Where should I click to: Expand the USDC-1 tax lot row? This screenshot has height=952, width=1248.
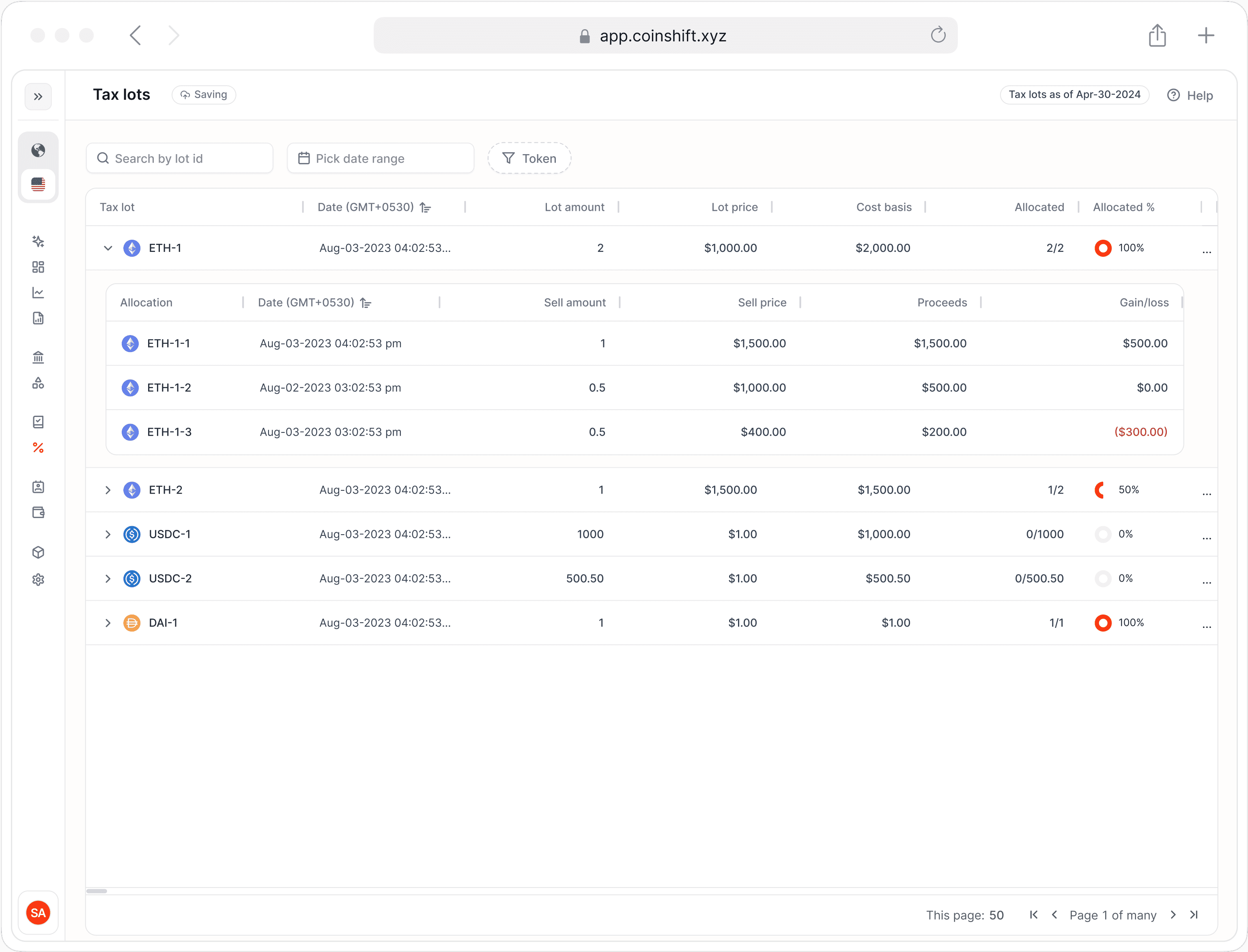[x=108, y=534]
